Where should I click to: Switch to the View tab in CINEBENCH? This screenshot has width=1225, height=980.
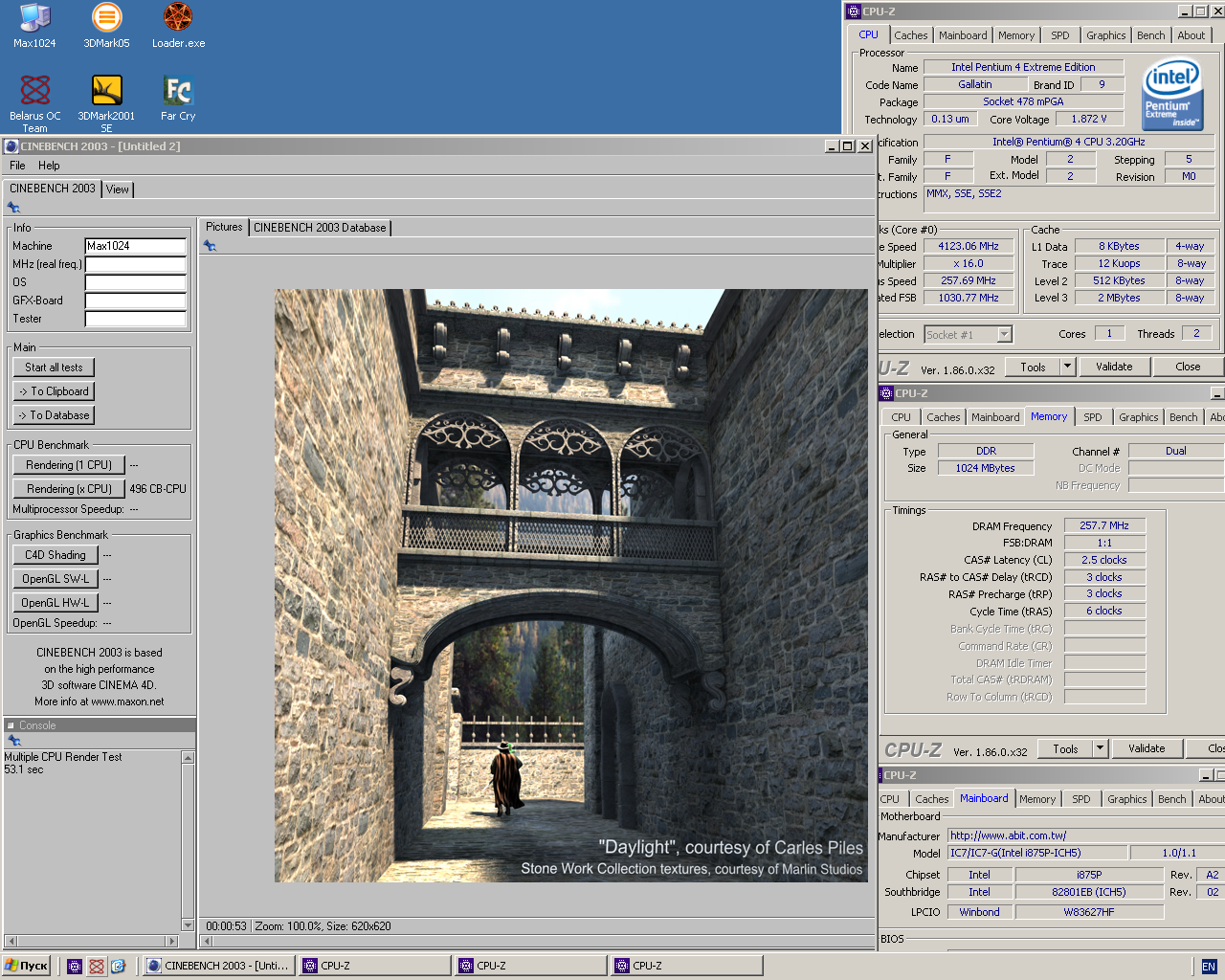point(117,189)
